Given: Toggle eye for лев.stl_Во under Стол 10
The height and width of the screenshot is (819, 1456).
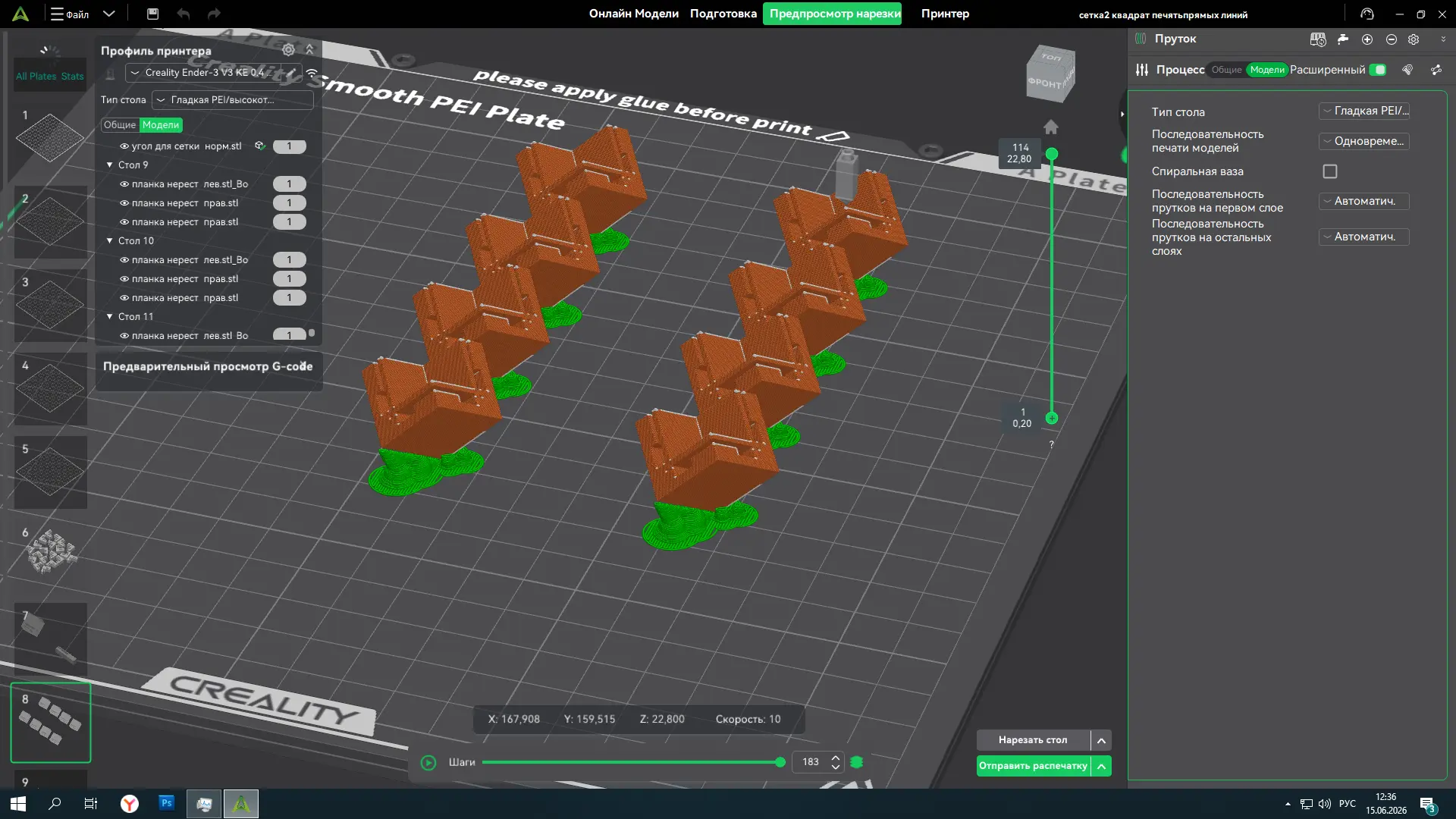Looking at the screenshot, I should tap(124, 260).
